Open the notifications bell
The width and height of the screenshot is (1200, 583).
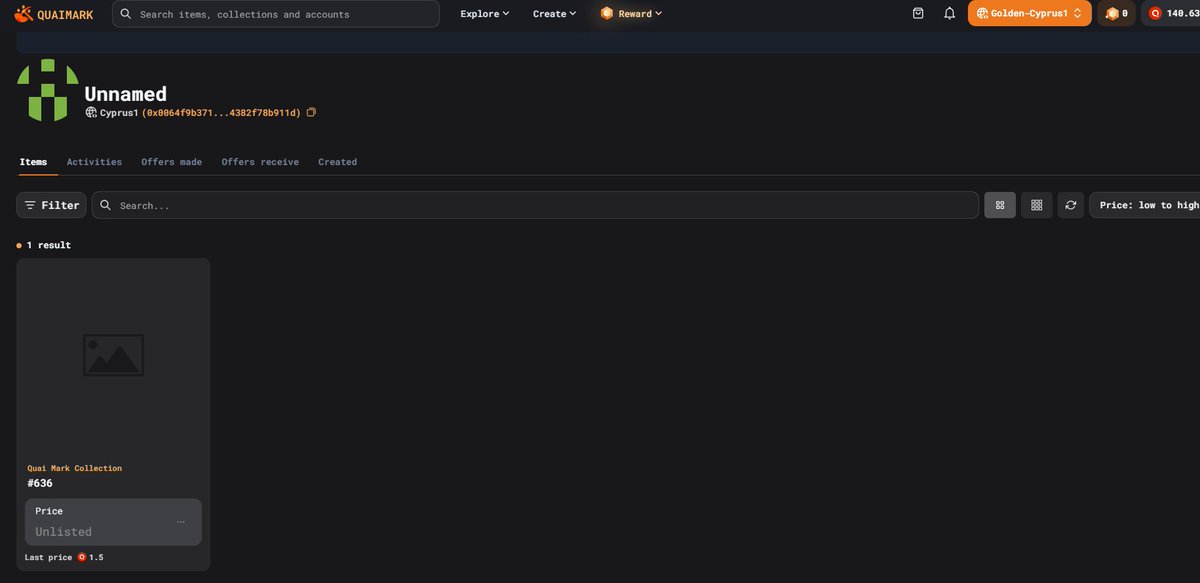point(950,14)
